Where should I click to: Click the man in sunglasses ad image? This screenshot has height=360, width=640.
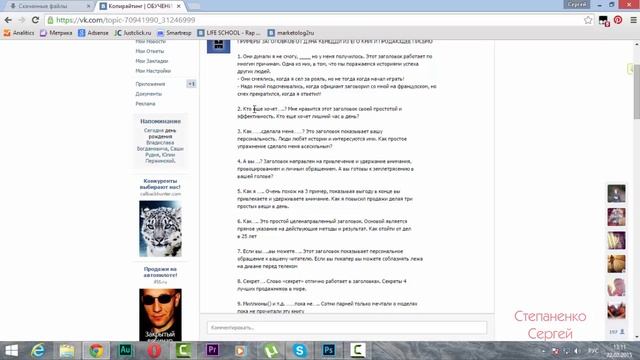point(160,315)
